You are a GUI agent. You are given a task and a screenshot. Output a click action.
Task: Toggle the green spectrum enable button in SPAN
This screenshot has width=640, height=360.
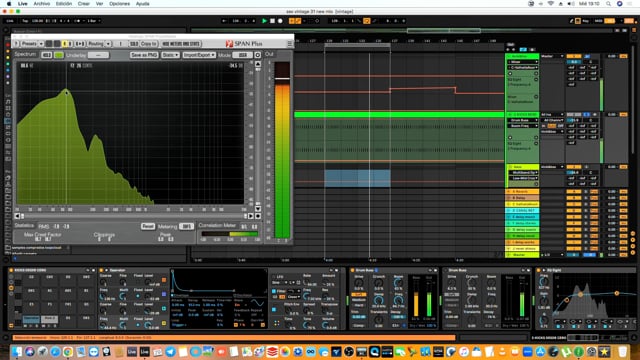(x=59, y=55)
